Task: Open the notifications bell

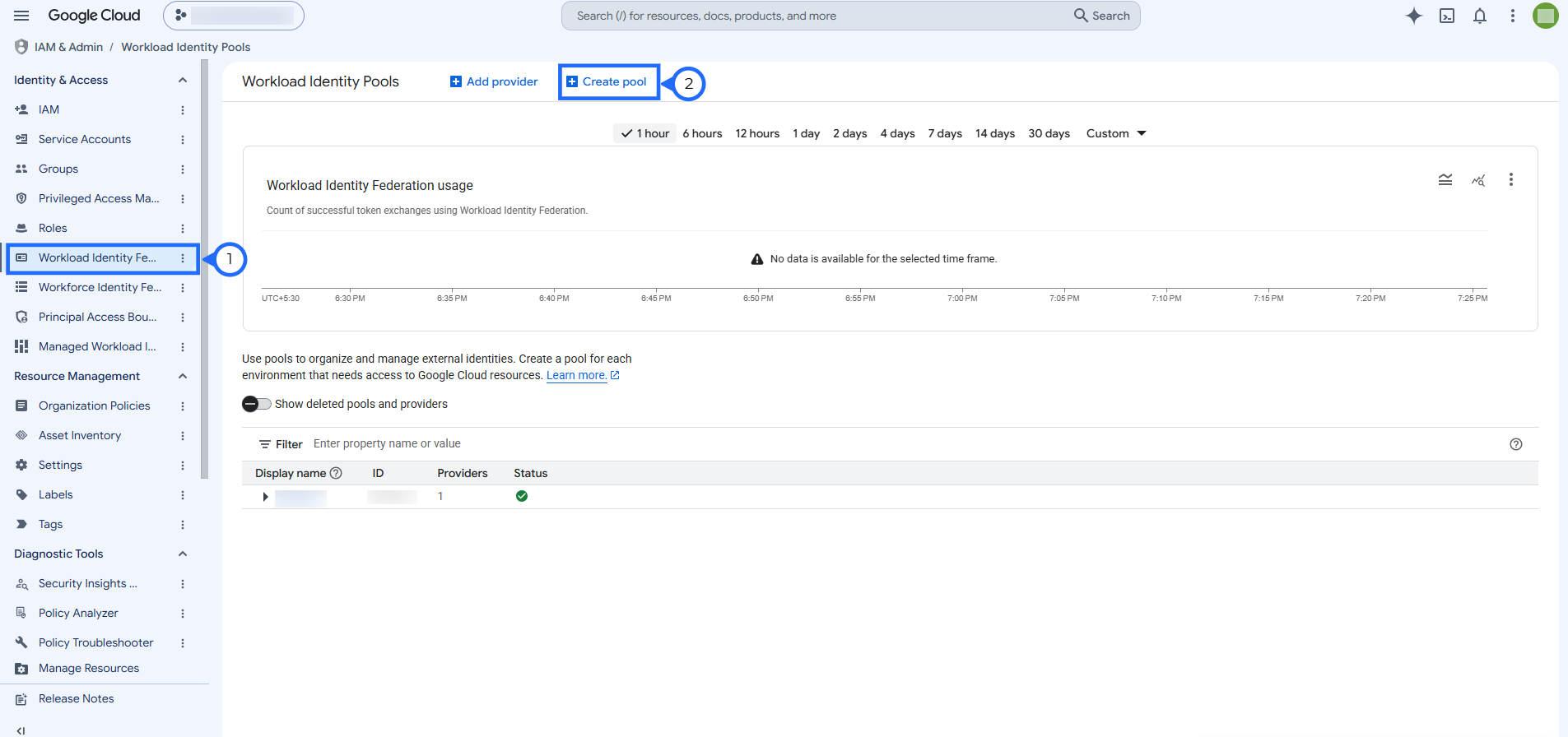Action: [1480, 16]
